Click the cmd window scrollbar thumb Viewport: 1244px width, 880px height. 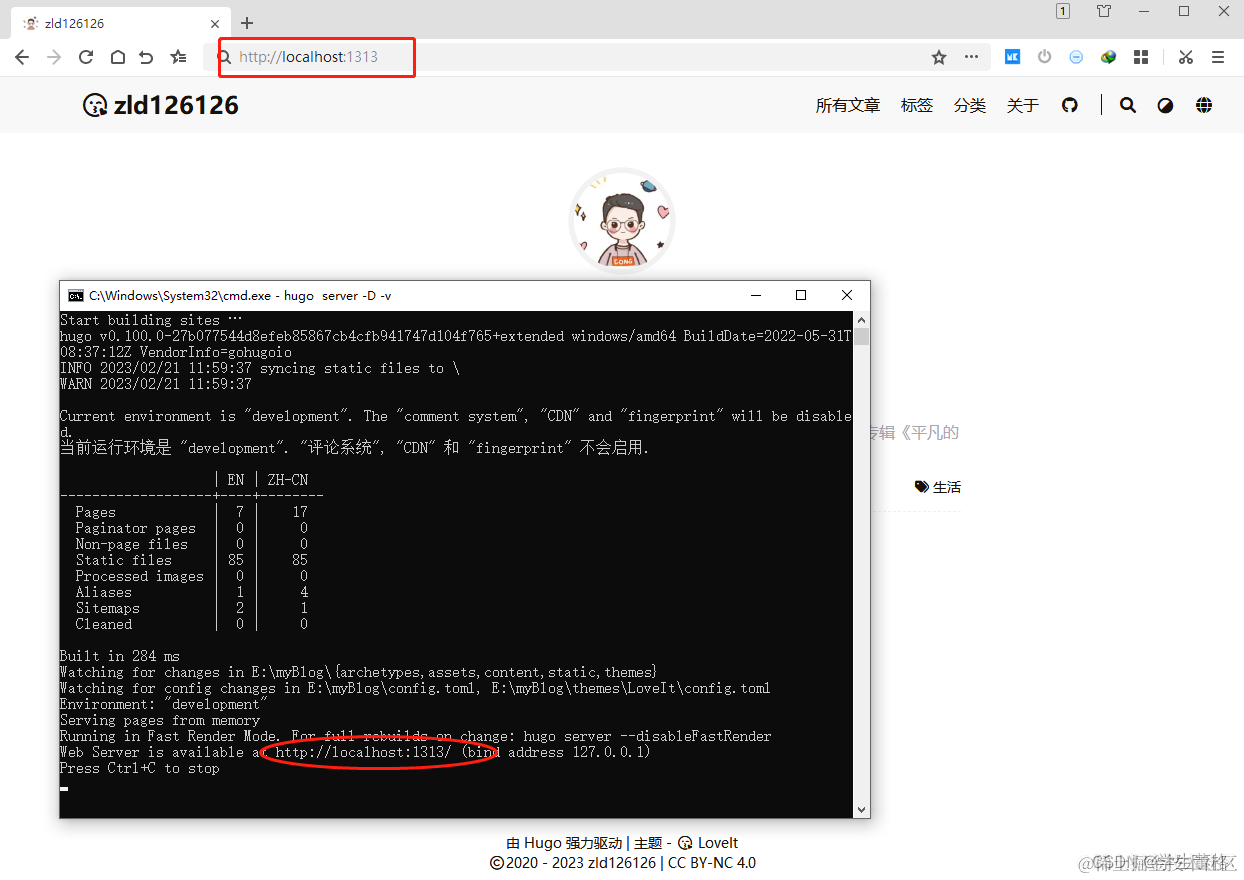point(861,336)
